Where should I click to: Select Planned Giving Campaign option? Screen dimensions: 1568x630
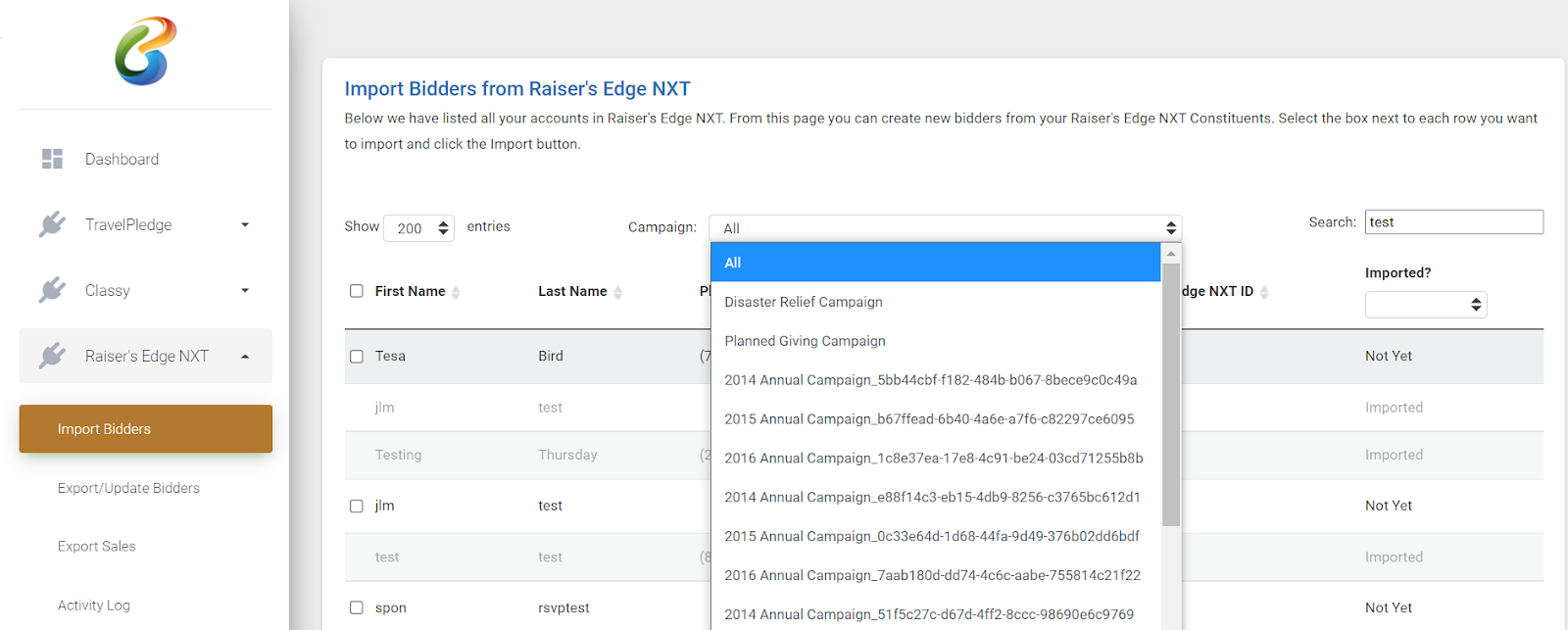(936, 341)
